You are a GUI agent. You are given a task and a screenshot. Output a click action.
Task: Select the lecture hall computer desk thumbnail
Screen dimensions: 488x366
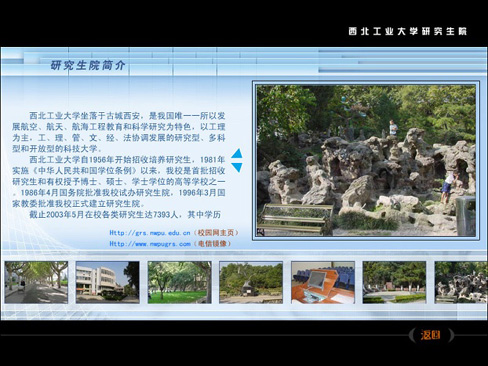click(323, 282)
